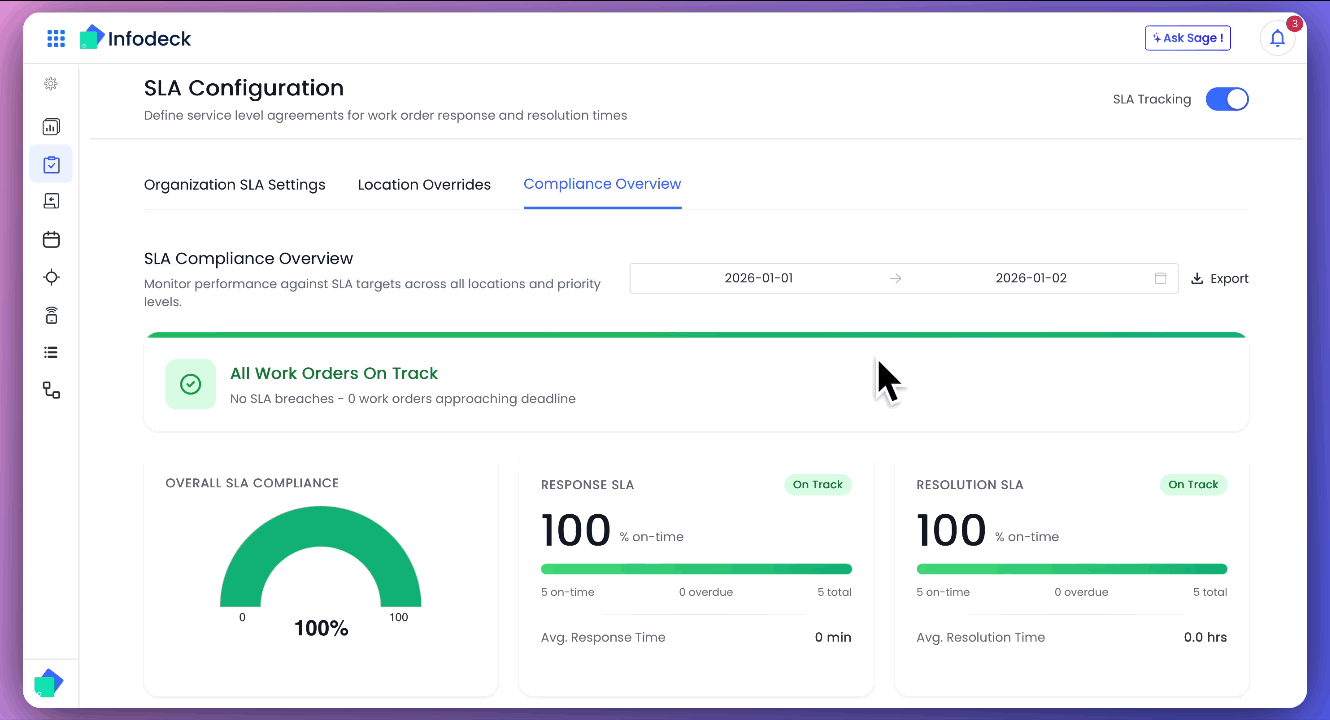
Task: Open the date range calendar picker
Action: click(1160, 278)
